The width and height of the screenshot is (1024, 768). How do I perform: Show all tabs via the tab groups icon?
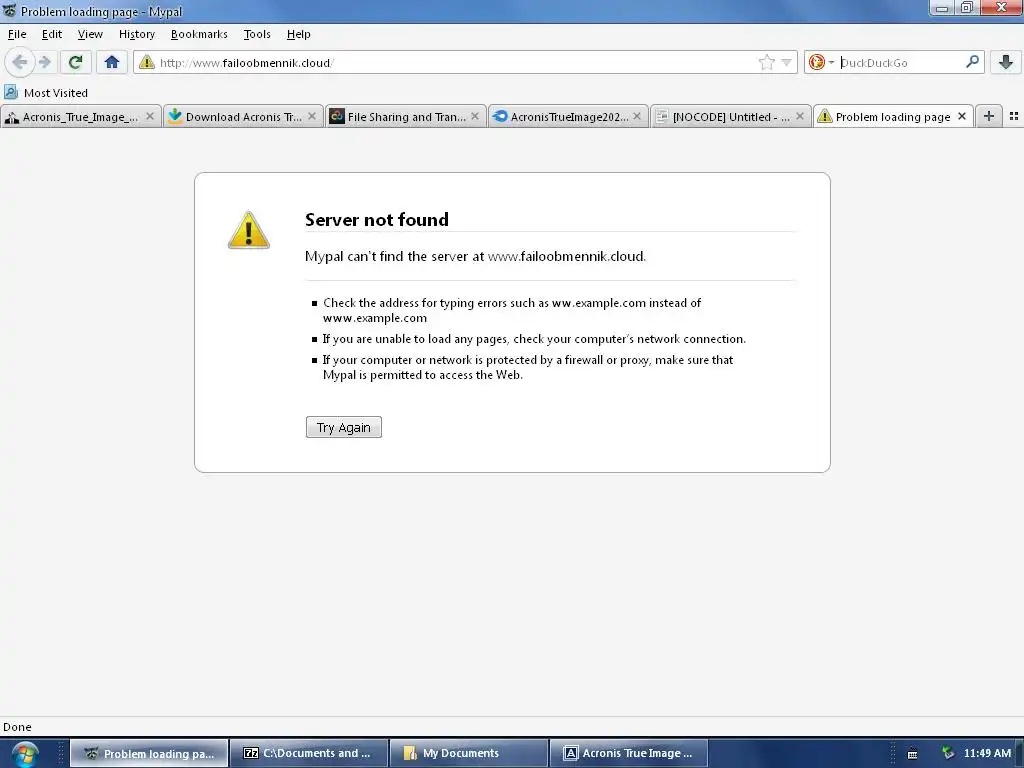pos(1014,116)
